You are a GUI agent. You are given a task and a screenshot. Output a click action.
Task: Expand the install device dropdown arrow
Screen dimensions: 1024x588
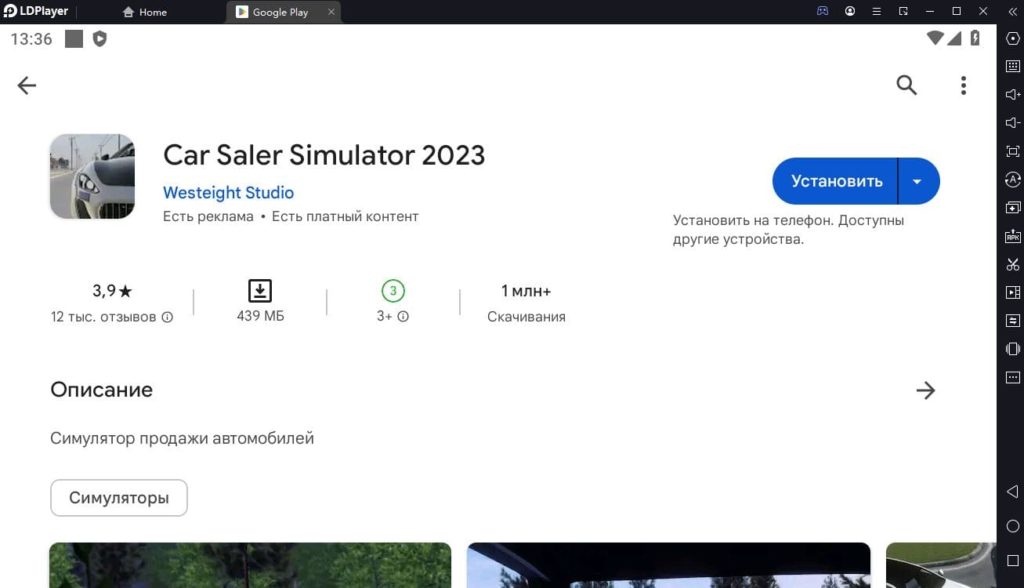(x=918, y=181)
